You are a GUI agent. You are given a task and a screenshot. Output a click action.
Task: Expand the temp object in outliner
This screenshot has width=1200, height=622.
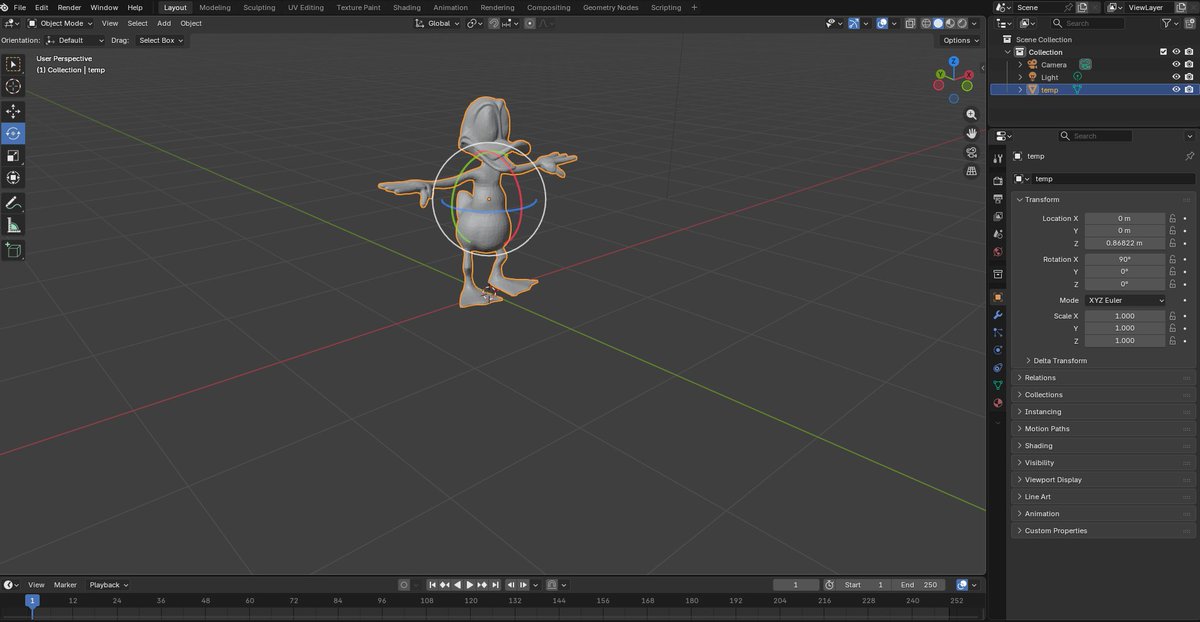click(x=1020, y=90)
